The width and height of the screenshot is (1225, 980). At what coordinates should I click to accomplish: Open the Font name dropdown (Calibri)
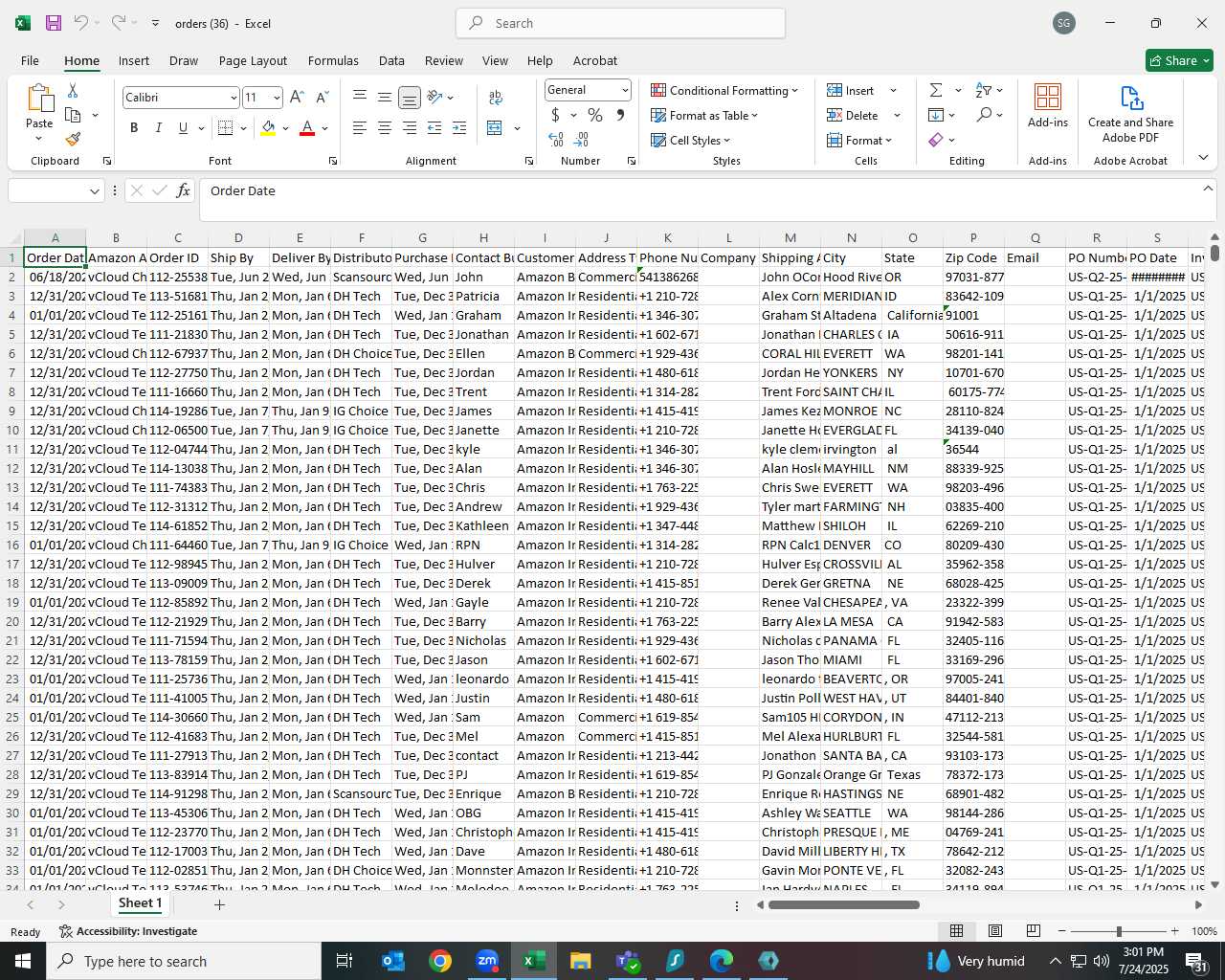point(233,98)
